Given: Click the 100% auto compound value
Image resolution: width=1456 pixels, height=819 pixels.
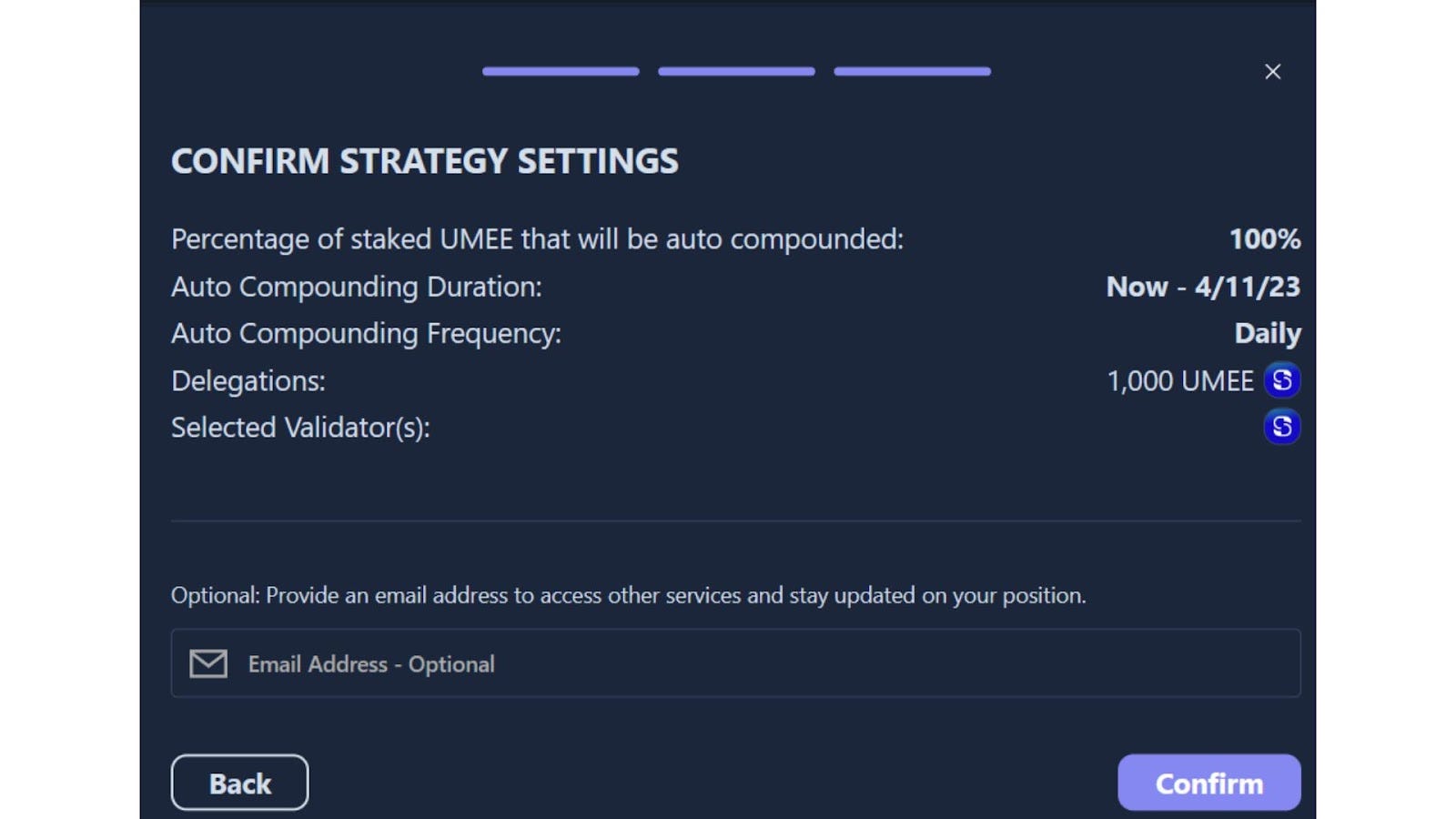Looking at the screenshot, I should (1264, 239).
